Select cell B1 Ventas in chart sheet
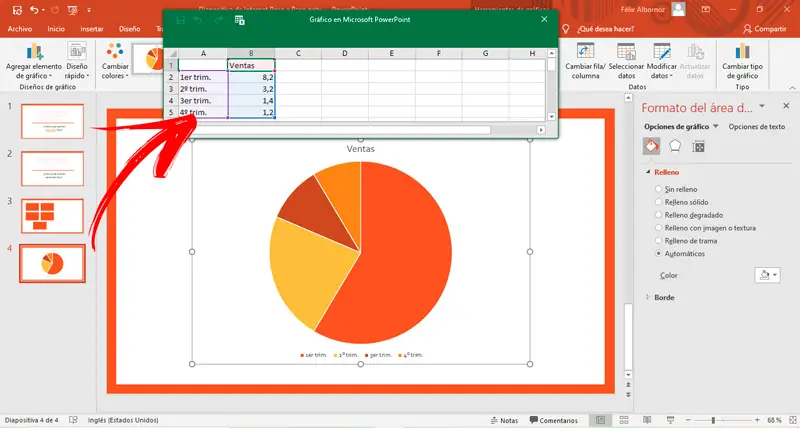The image size is (800, 428). [252, 65]
